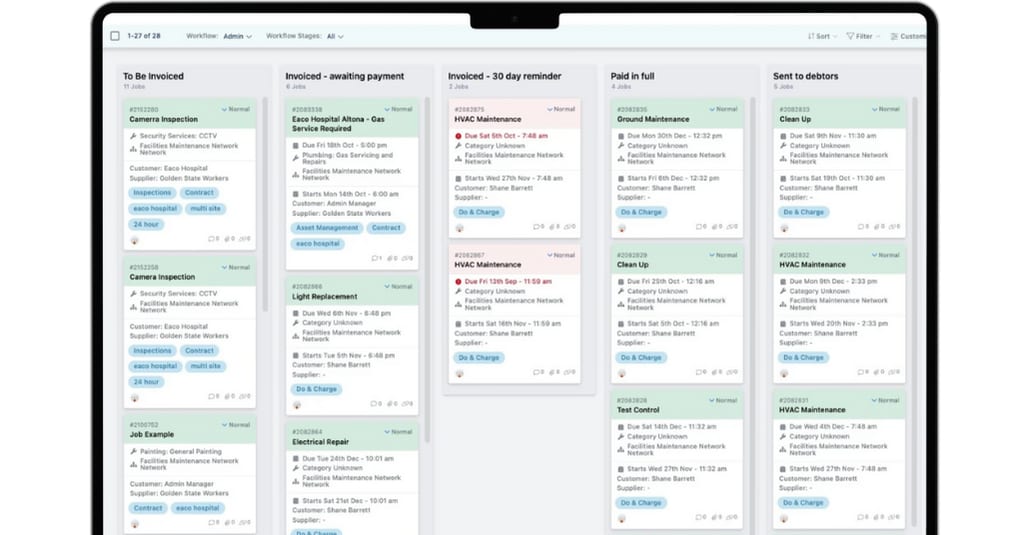
Task: Open the Camera Inspection job title
Action: [162, 277]
